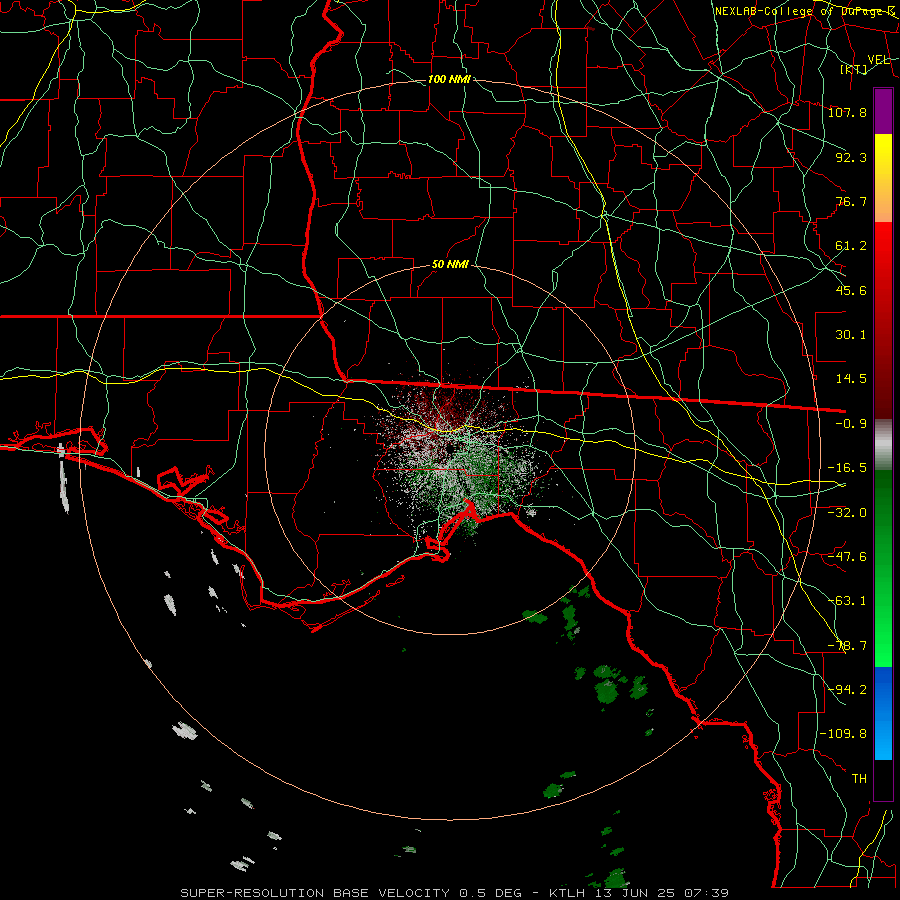The image size is (900, 900).
Task: Select the -63.1 scale value
Action: point(847,600)
